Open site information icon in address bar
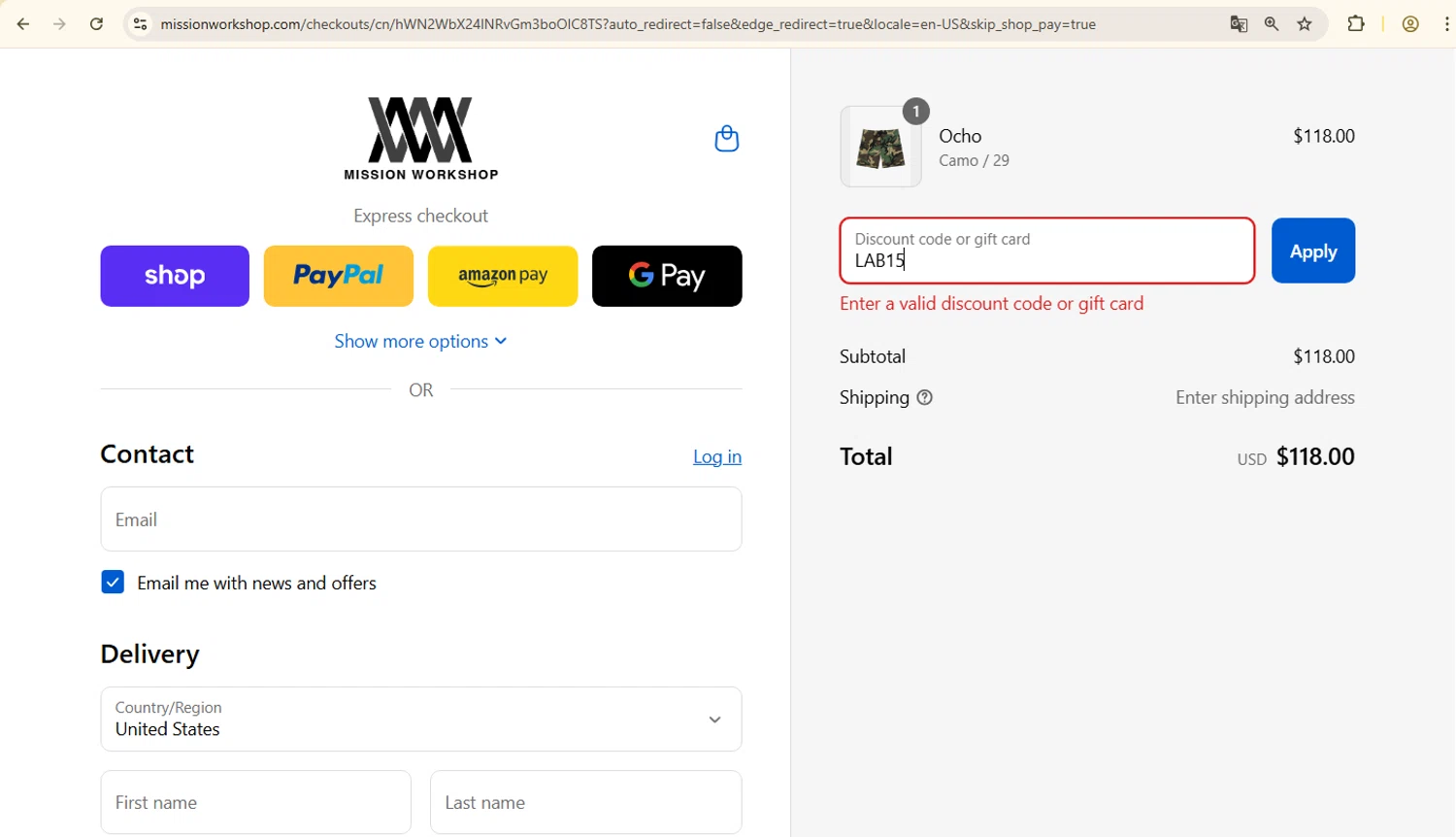This screenshot has height=837, width=1456. 141,24
